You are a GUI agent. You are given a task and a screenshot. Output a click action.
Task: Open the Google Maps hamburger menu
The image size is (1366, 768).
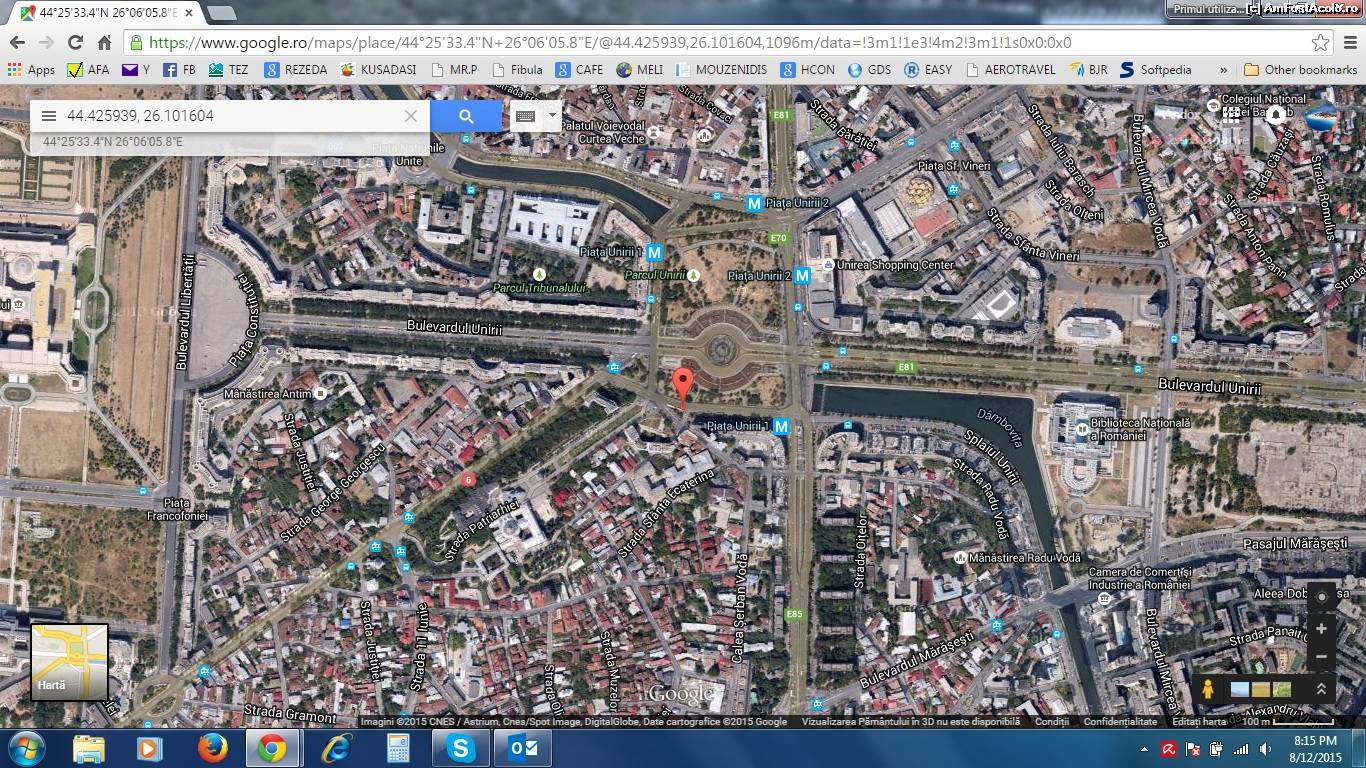coord(49,116)
